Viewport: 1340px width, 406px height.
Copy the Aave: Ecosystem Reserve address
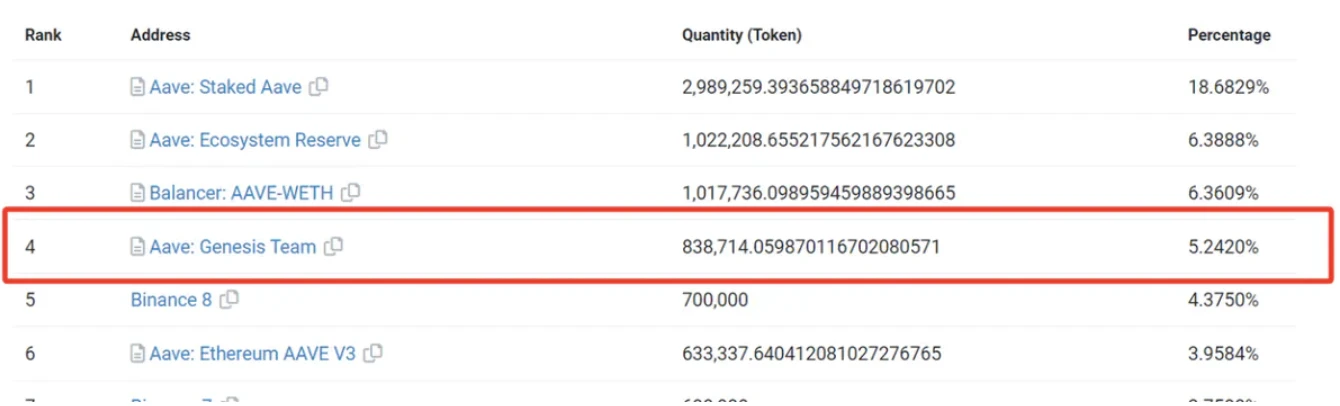(x=378, y=140)
